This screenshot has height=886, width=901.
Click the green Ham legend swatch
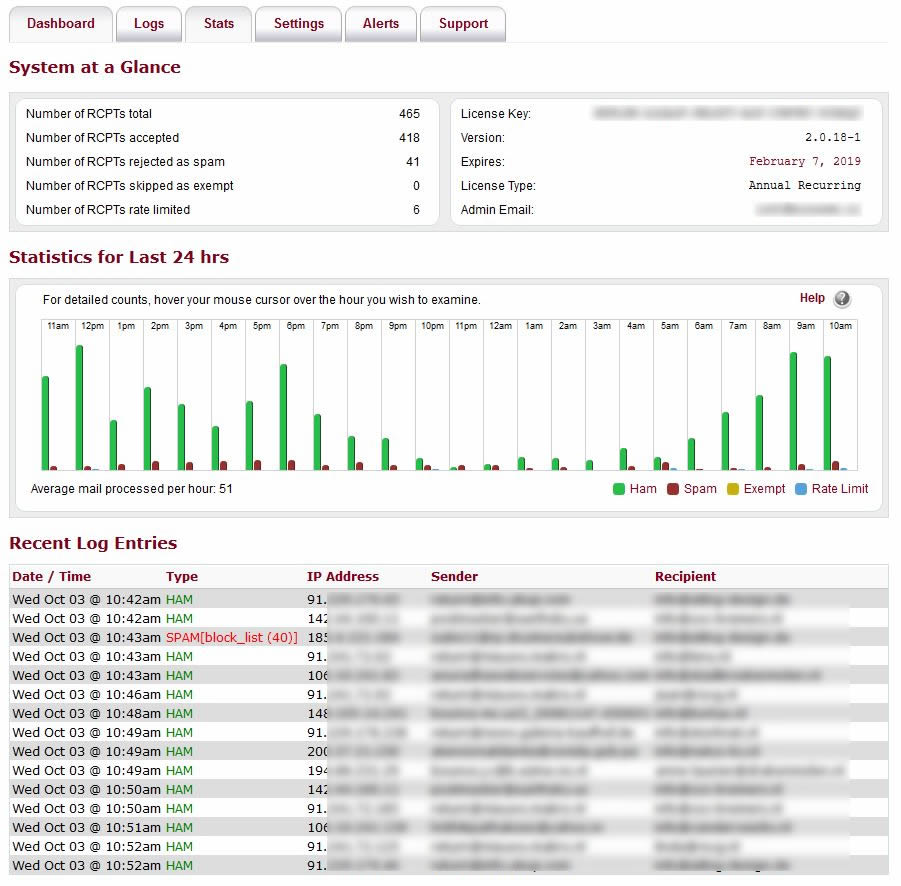coord(619,489)
